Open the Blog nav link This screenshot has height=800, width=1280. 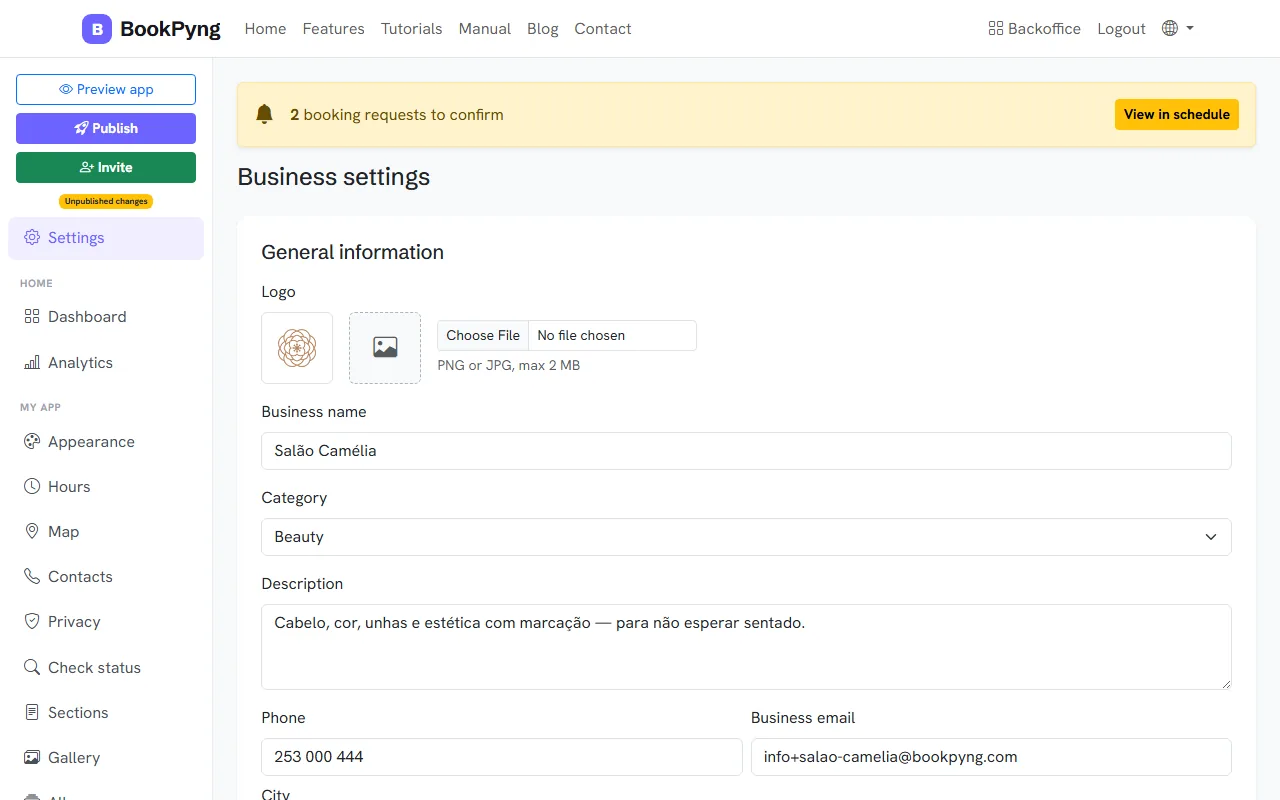(543, 29)
